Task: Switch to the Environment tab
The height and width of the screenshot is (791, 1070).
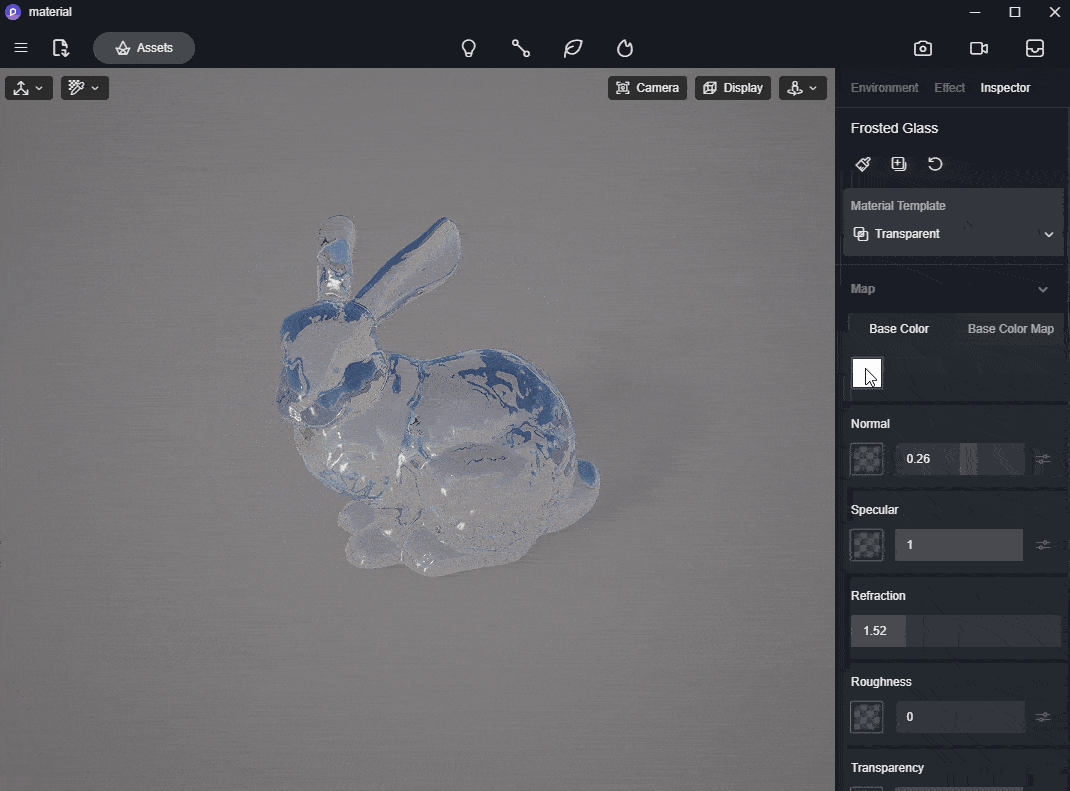Action: tap(884, 88)
